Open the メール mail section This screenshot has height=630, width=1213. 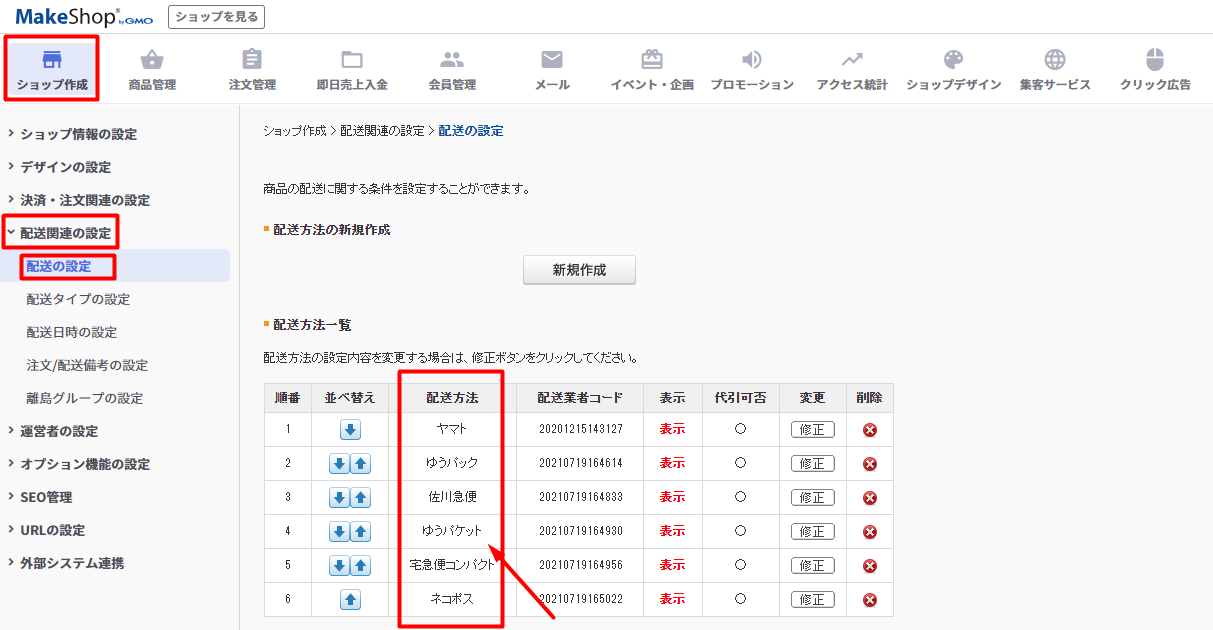point(552,69)
